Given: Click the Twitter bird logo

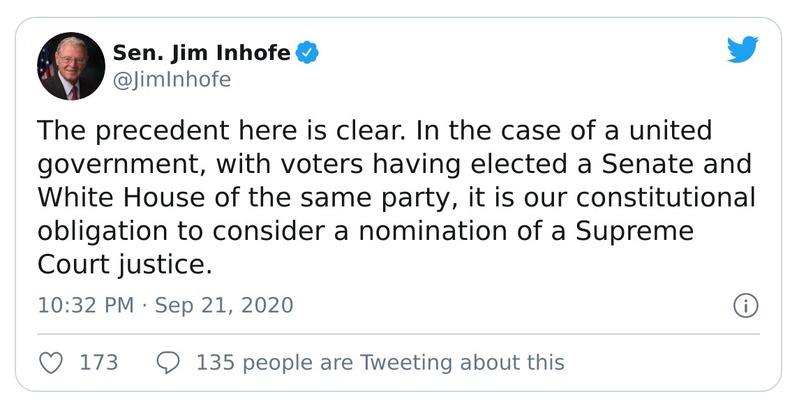Looking at the screenshot, I should 742,50.
